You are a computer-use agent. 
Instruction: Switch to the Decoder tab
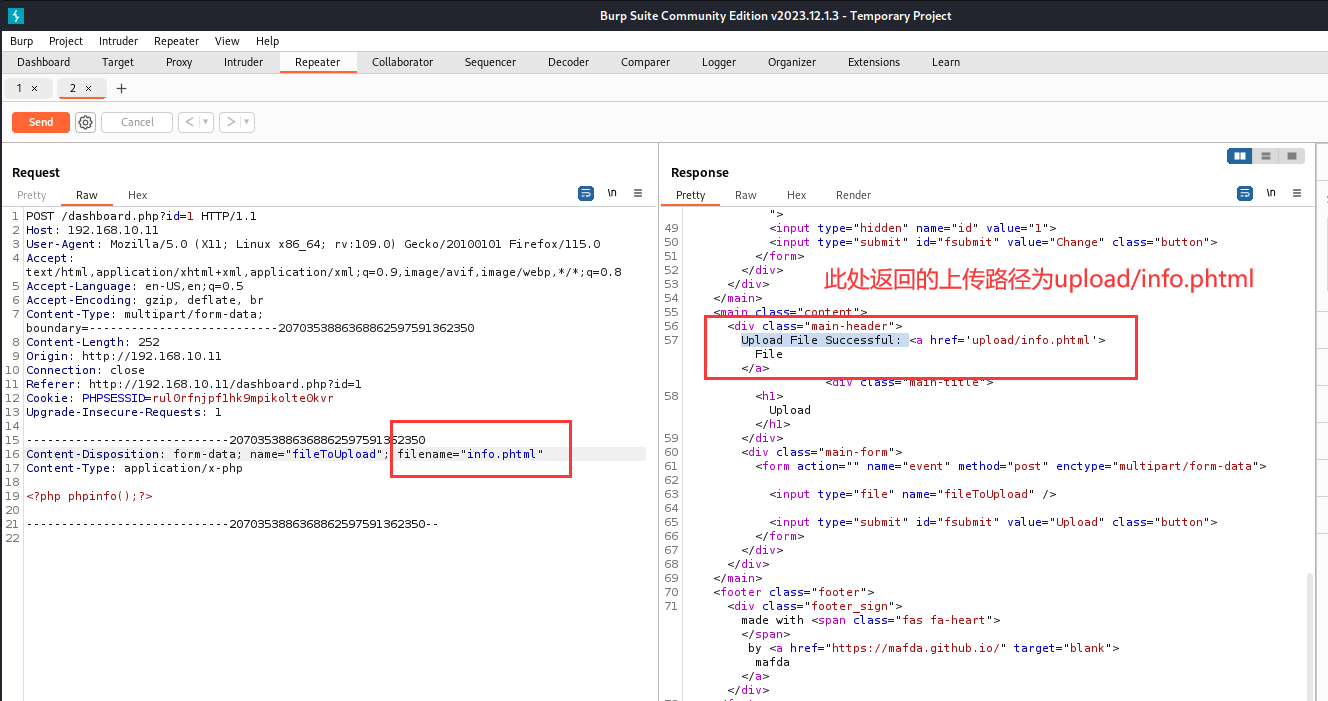(x=568, y=62)
